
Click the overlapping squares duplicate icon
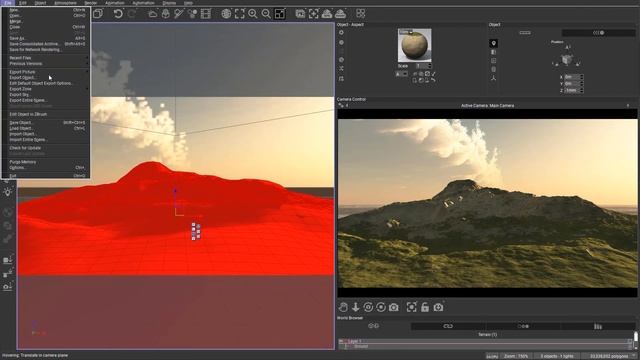pos(98,14)
